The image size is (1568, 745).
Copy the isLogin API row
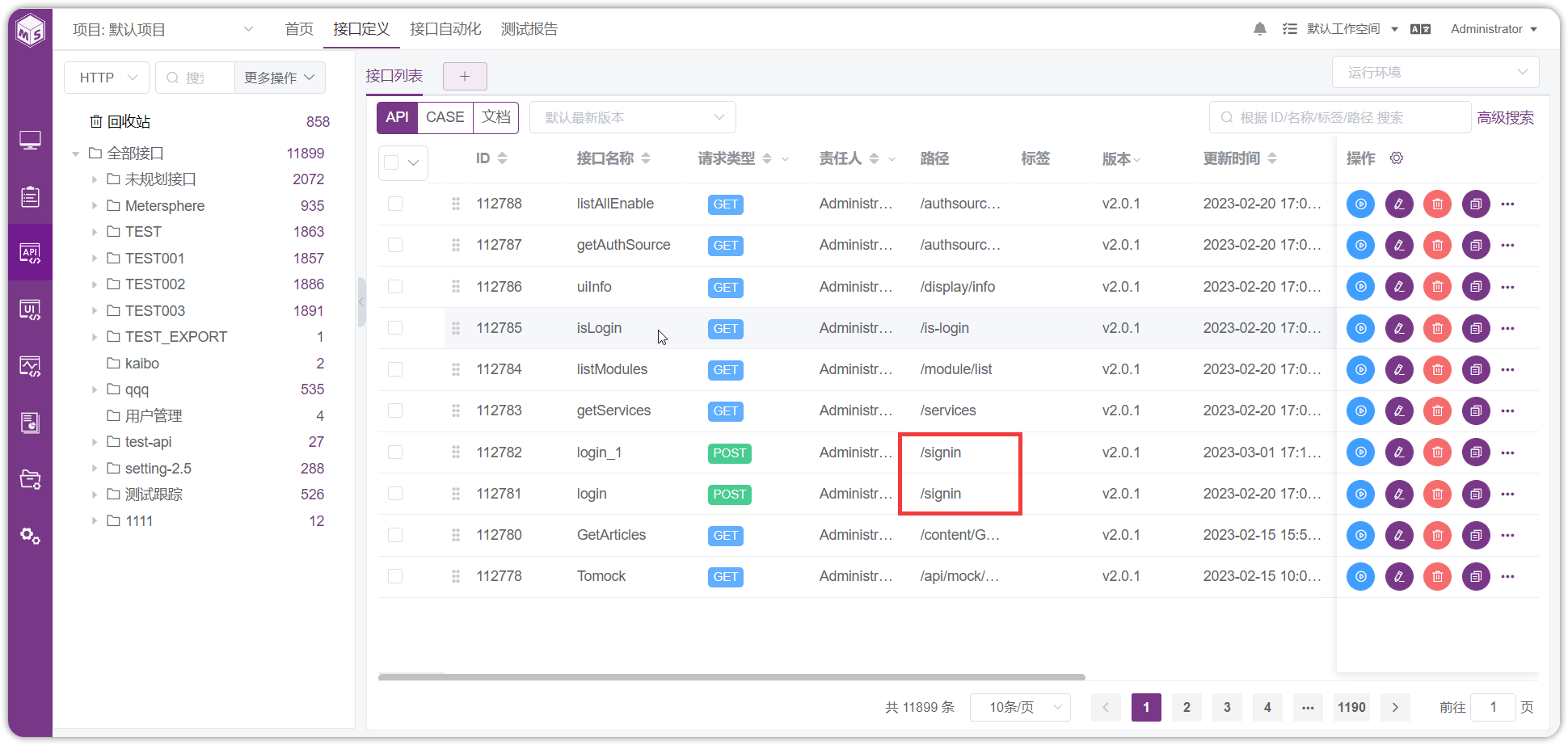coord(1476,328)
